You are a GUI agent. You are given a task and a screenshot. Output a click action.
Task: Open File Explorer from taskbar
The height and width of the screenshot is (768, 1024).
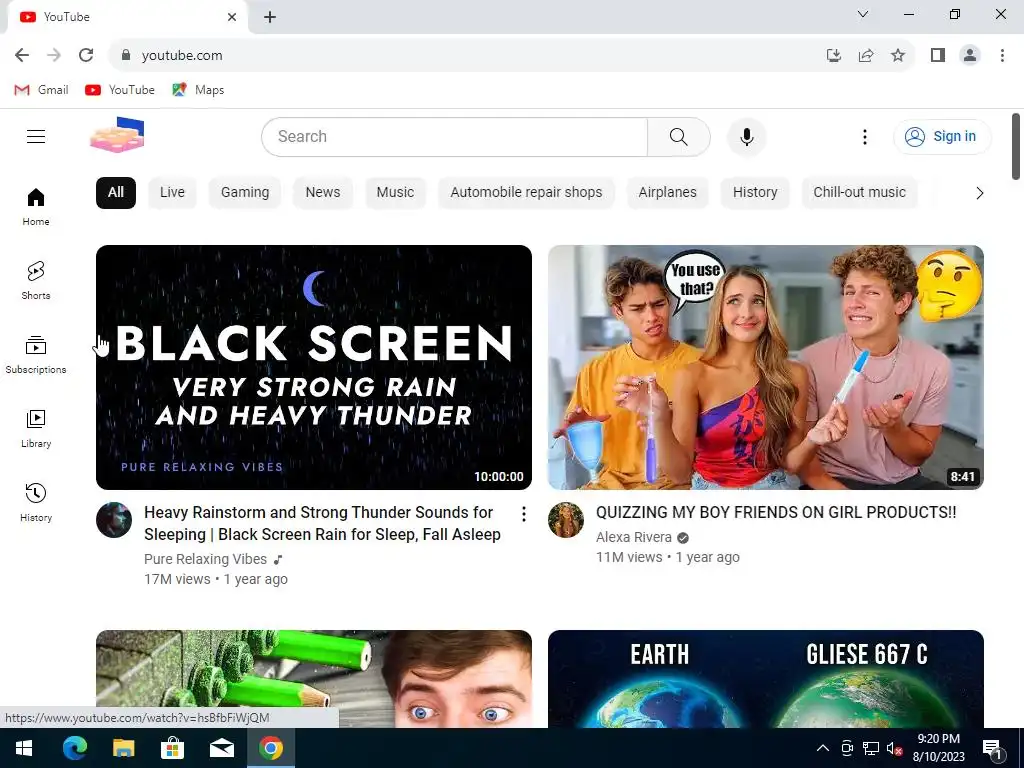123,748
